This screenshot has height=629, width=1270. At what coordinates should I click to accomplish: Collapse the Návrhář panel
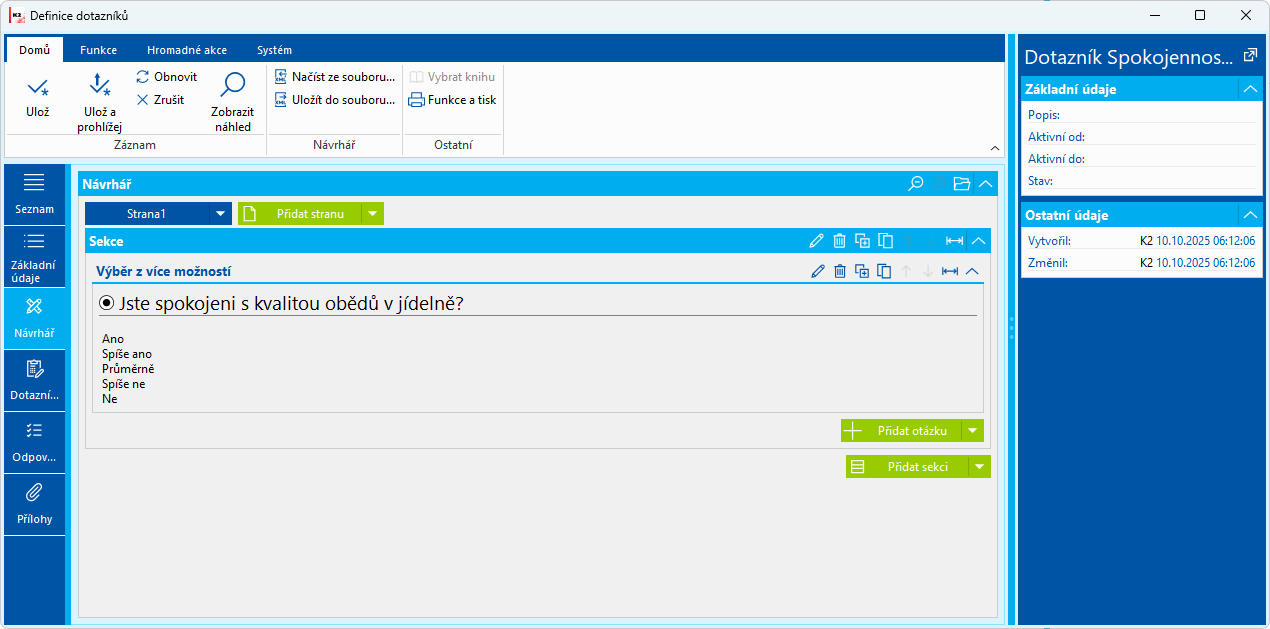(986, 184)
